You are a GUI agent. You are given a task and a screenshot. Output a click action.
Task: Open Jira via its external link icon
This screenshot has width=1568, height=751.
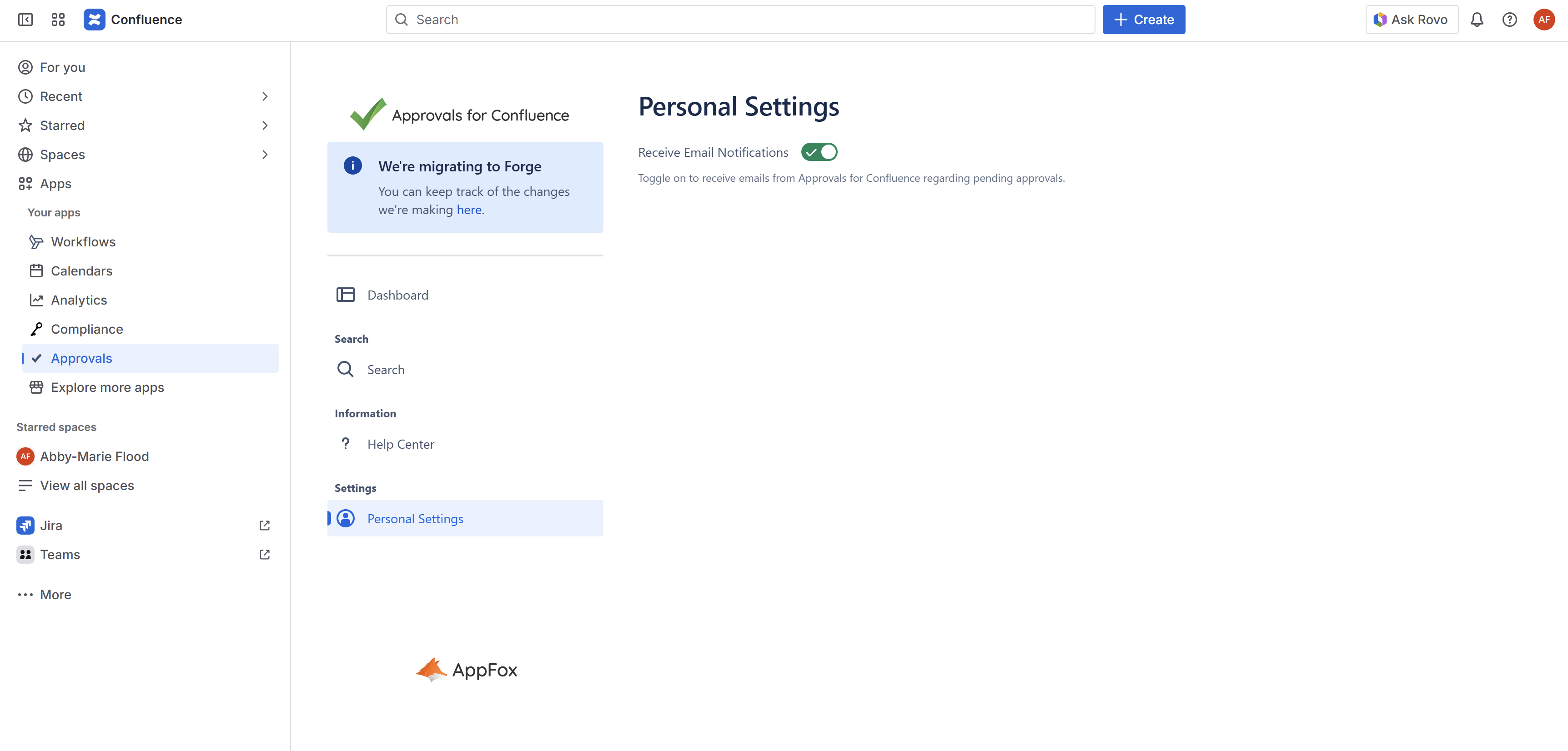(x=264, y=525)
